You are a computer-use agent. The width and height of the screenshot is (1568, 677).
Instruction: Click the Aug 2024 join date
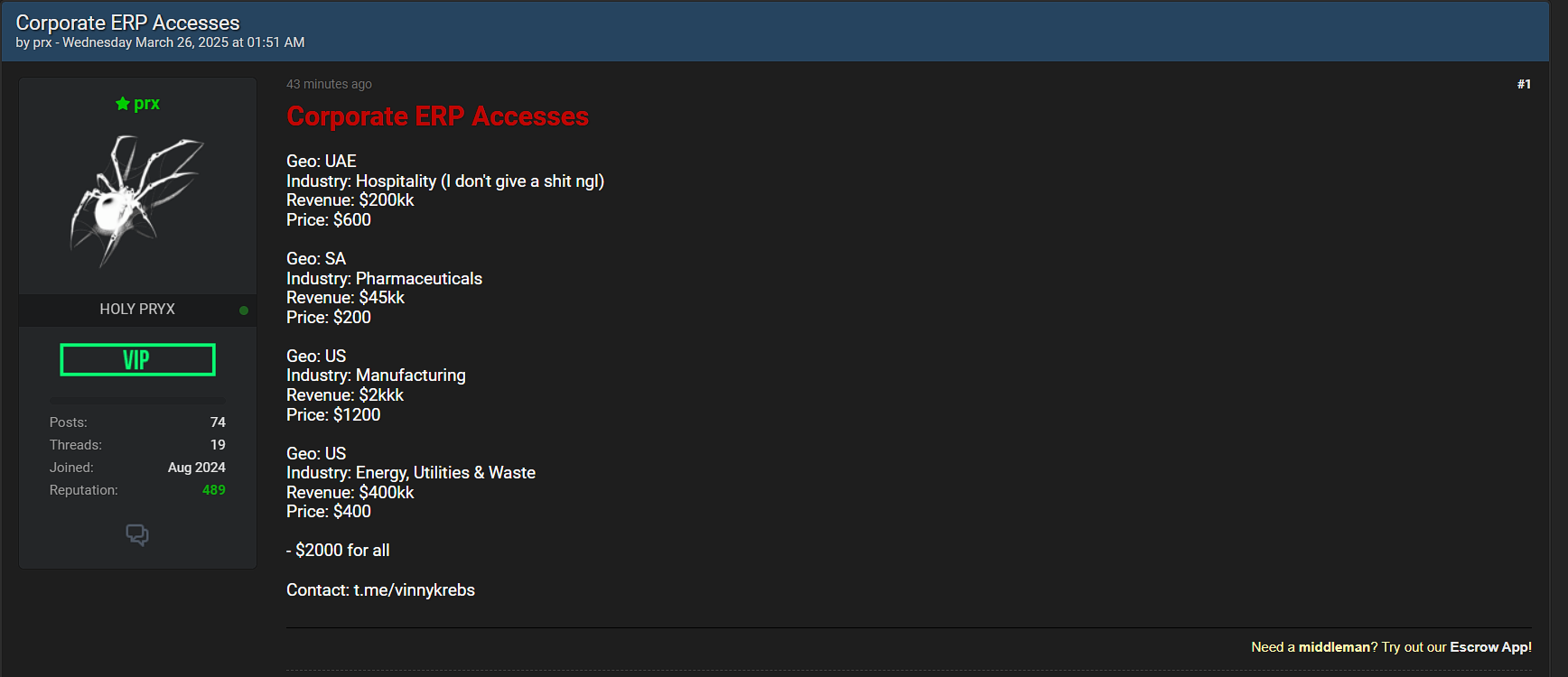(196, 468)
